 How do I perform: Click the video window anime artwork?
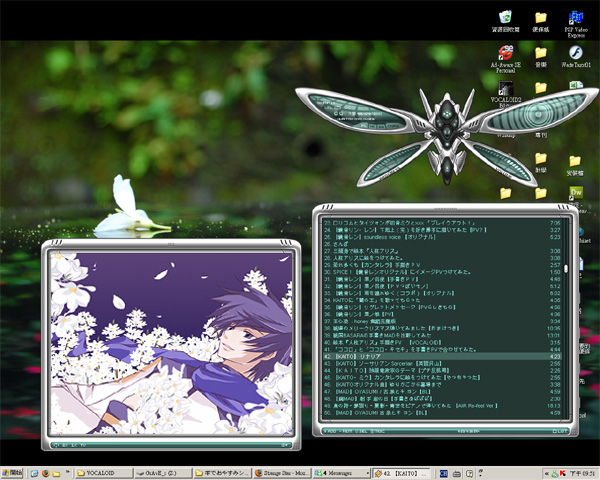point(171,343)
